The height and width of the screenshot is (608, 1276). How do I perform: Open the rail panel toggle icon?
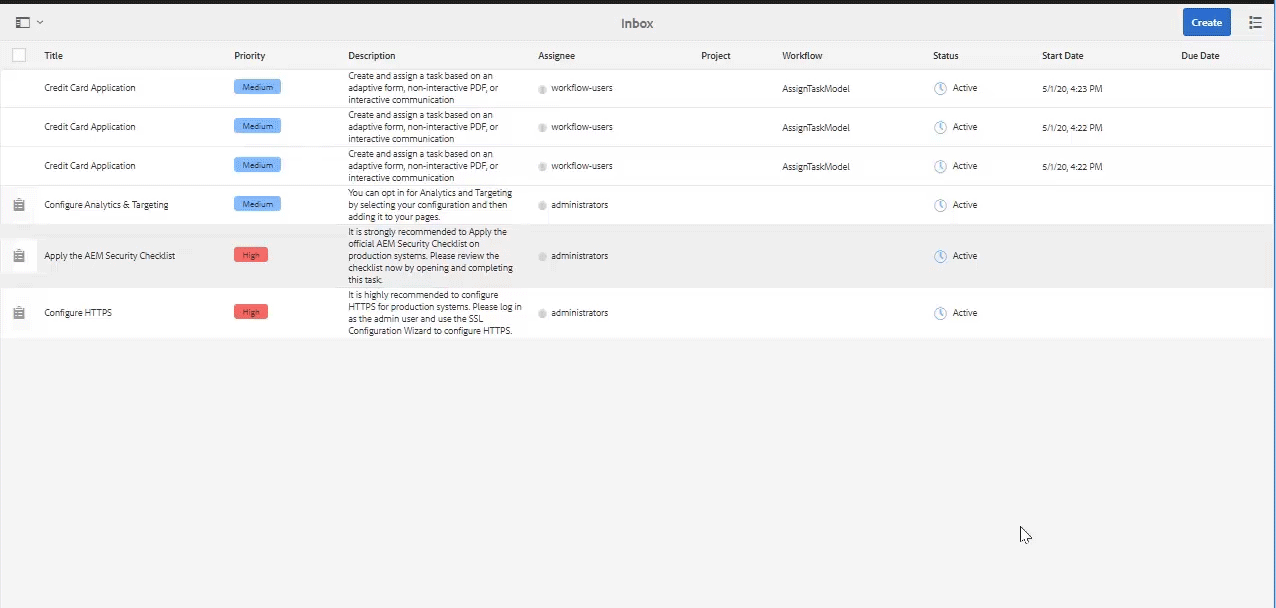pyautogui.click(x=23, y=22)
